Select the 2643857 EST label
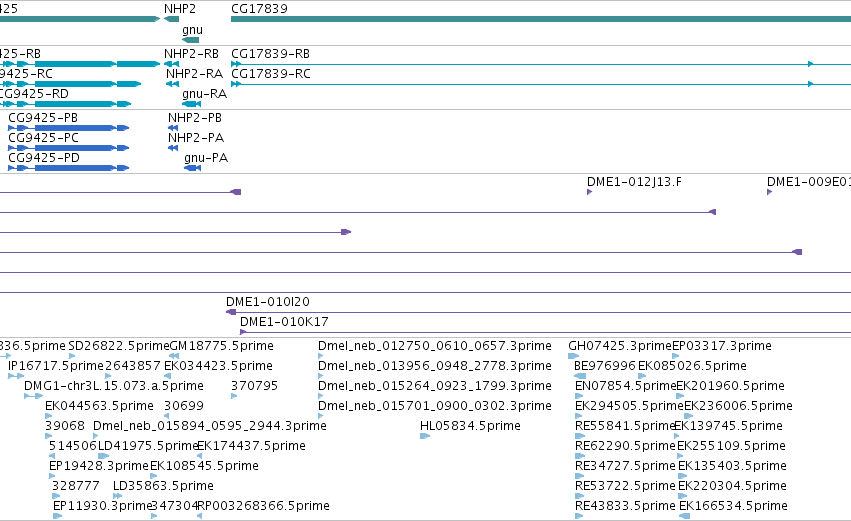 (x=133, y=366)
